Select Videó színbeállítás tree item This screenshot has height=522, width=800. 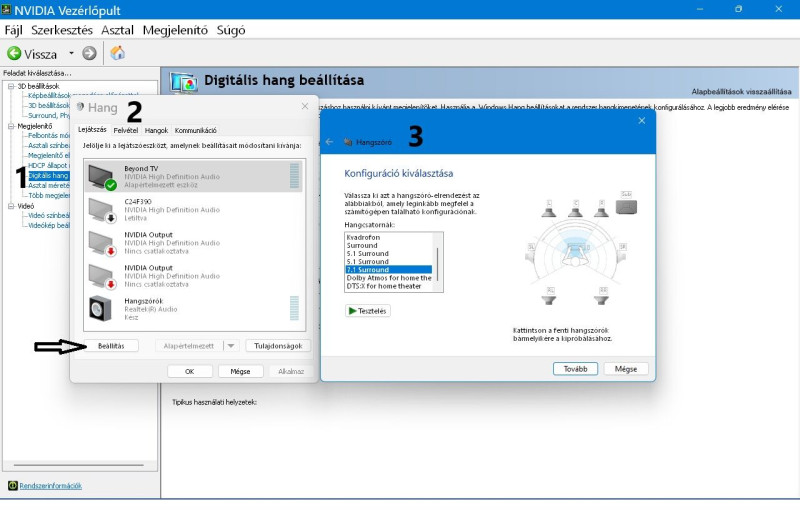[x=48, y=215]
